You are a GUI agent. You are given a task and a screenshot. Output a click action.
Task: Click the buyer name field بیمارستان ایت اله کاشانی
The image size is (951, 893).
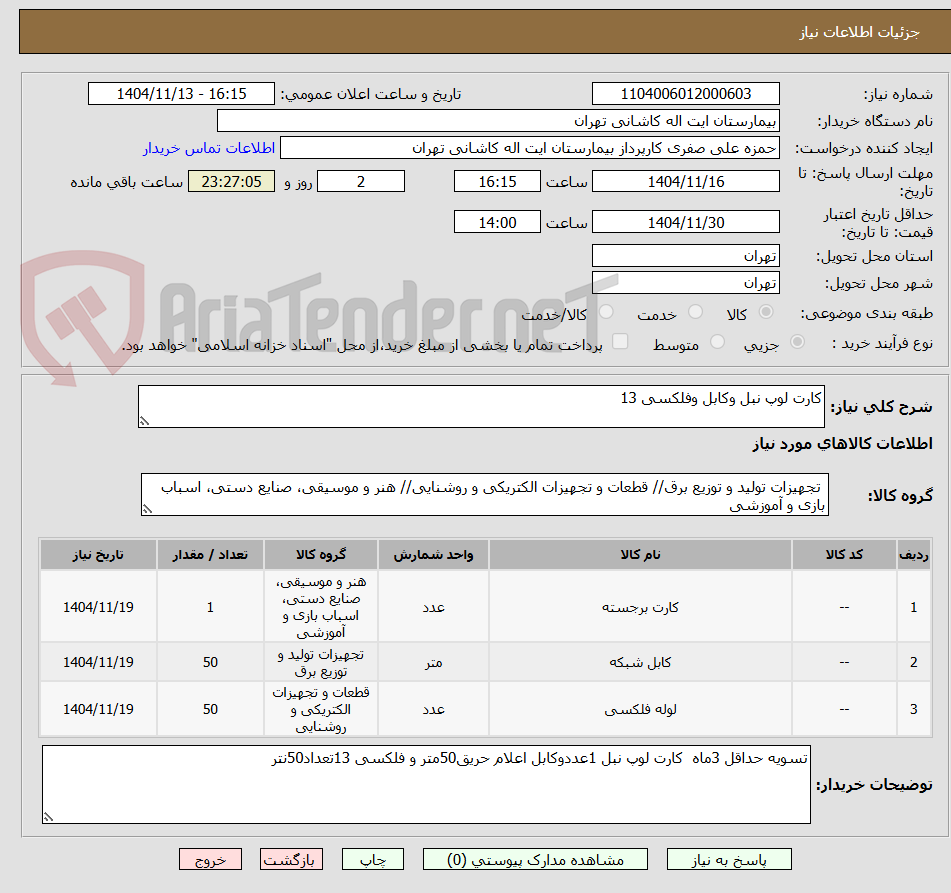[498, 121]
